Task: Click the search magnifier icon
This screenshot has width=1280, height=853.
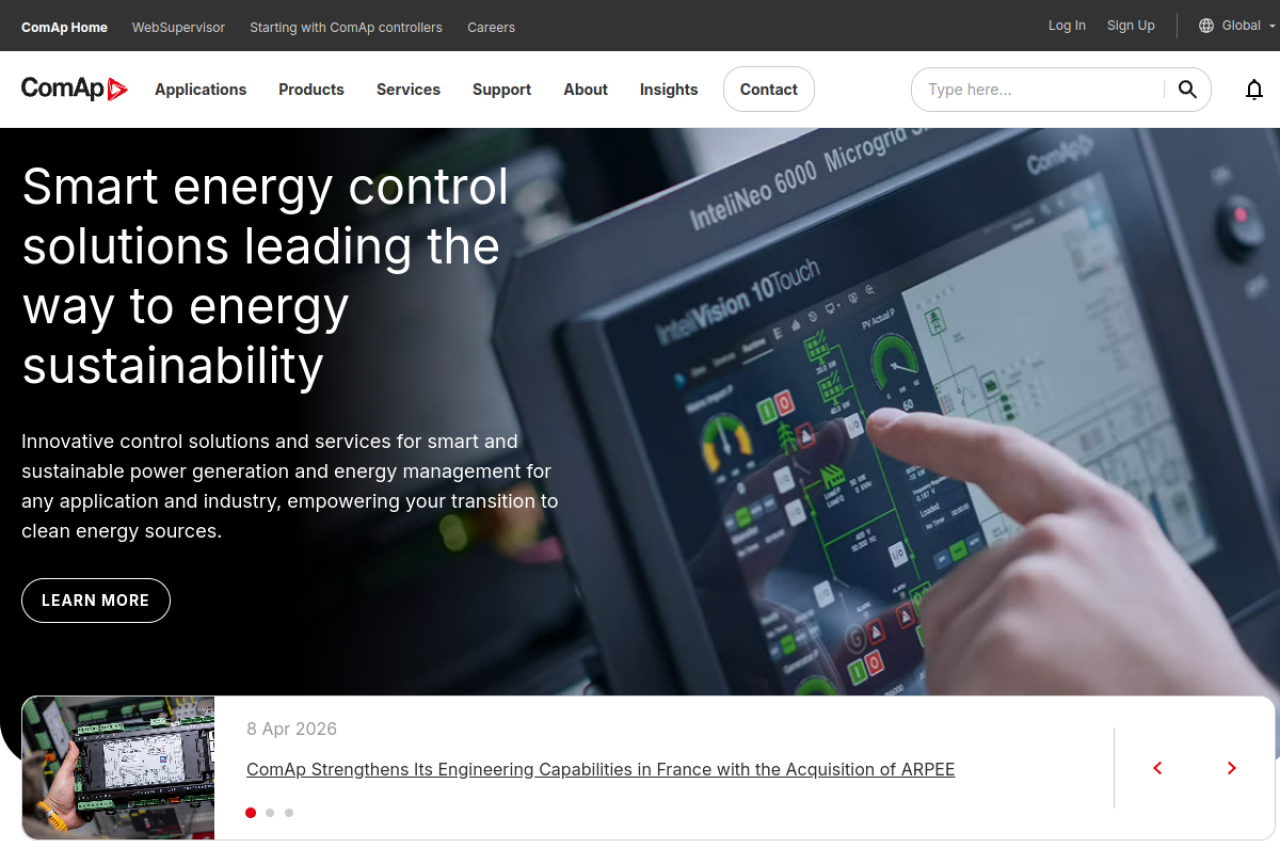Action: (x=1187, y=89)
